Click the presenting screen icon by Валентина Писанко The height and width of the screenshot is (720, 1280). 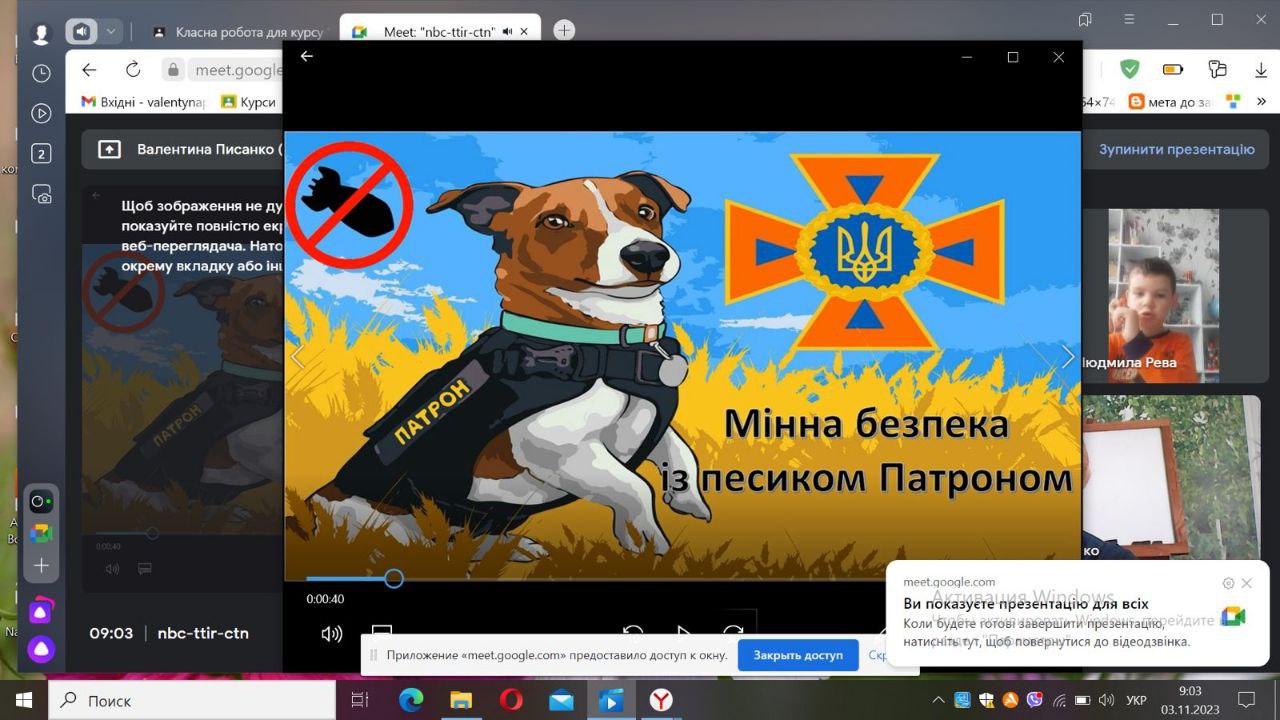pyautogui.click(x=109, y=149)
